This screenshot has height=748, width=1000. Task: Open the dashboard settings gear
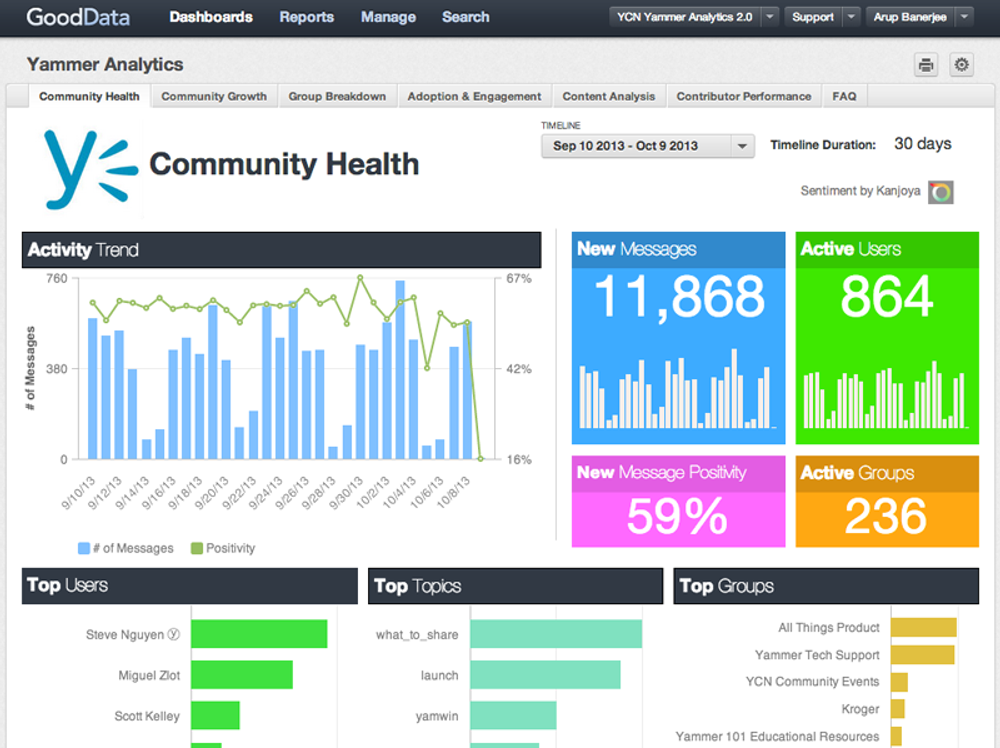tap(961, 64)
